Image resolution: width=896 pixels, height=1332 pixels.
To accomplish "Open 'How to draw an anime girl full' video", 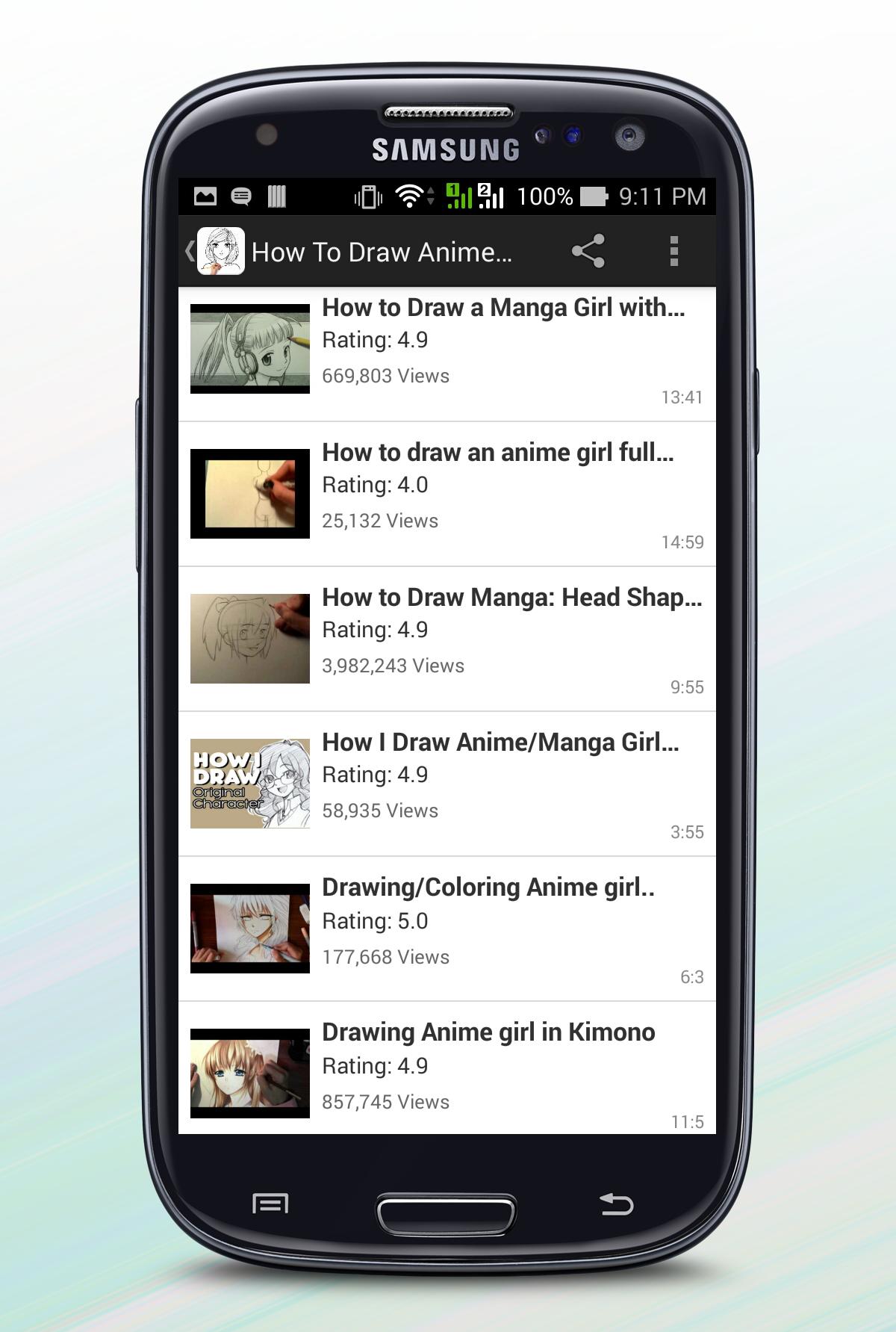I will tap(497, 453).
